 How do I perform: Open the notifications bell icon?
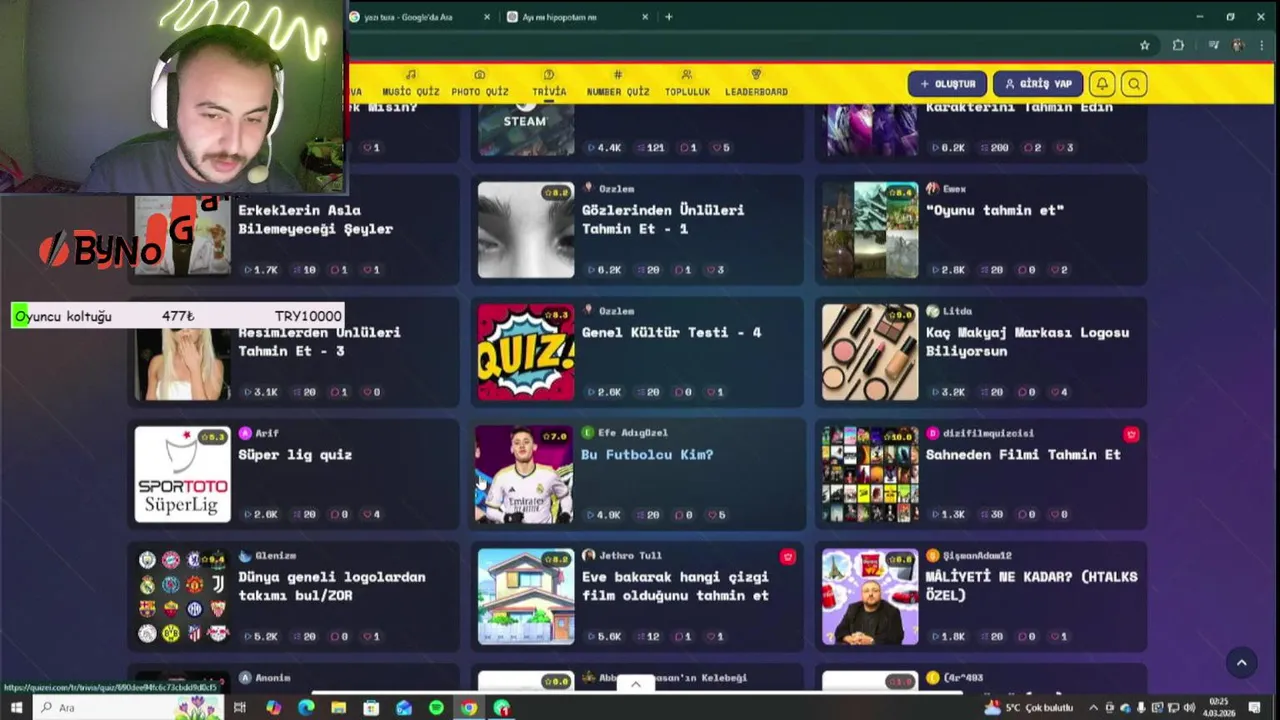(x=1102, y=84)
